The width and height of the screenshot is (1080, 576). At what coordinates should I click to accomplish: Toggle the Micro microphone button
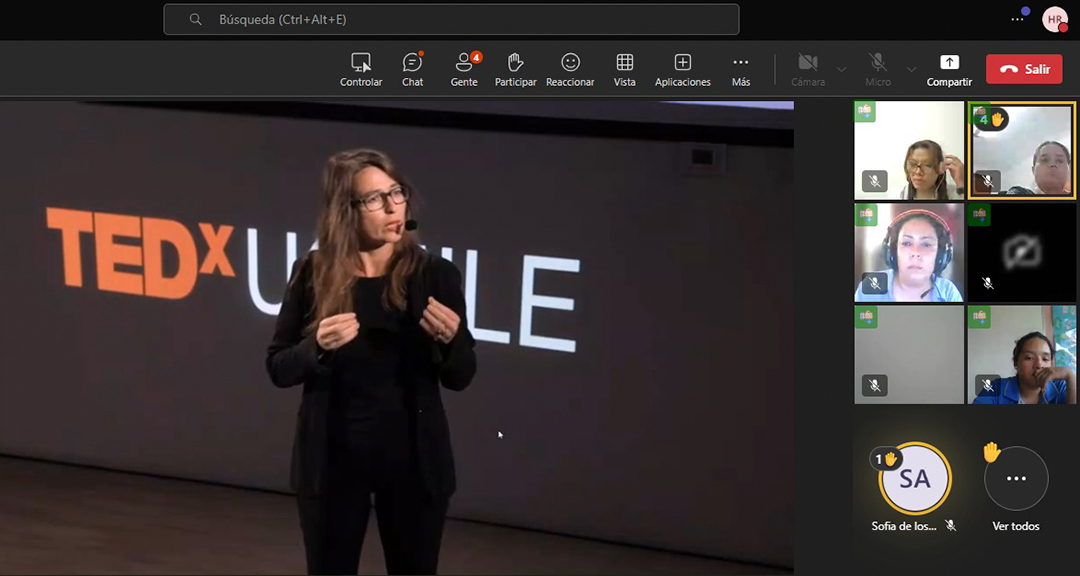878,70
